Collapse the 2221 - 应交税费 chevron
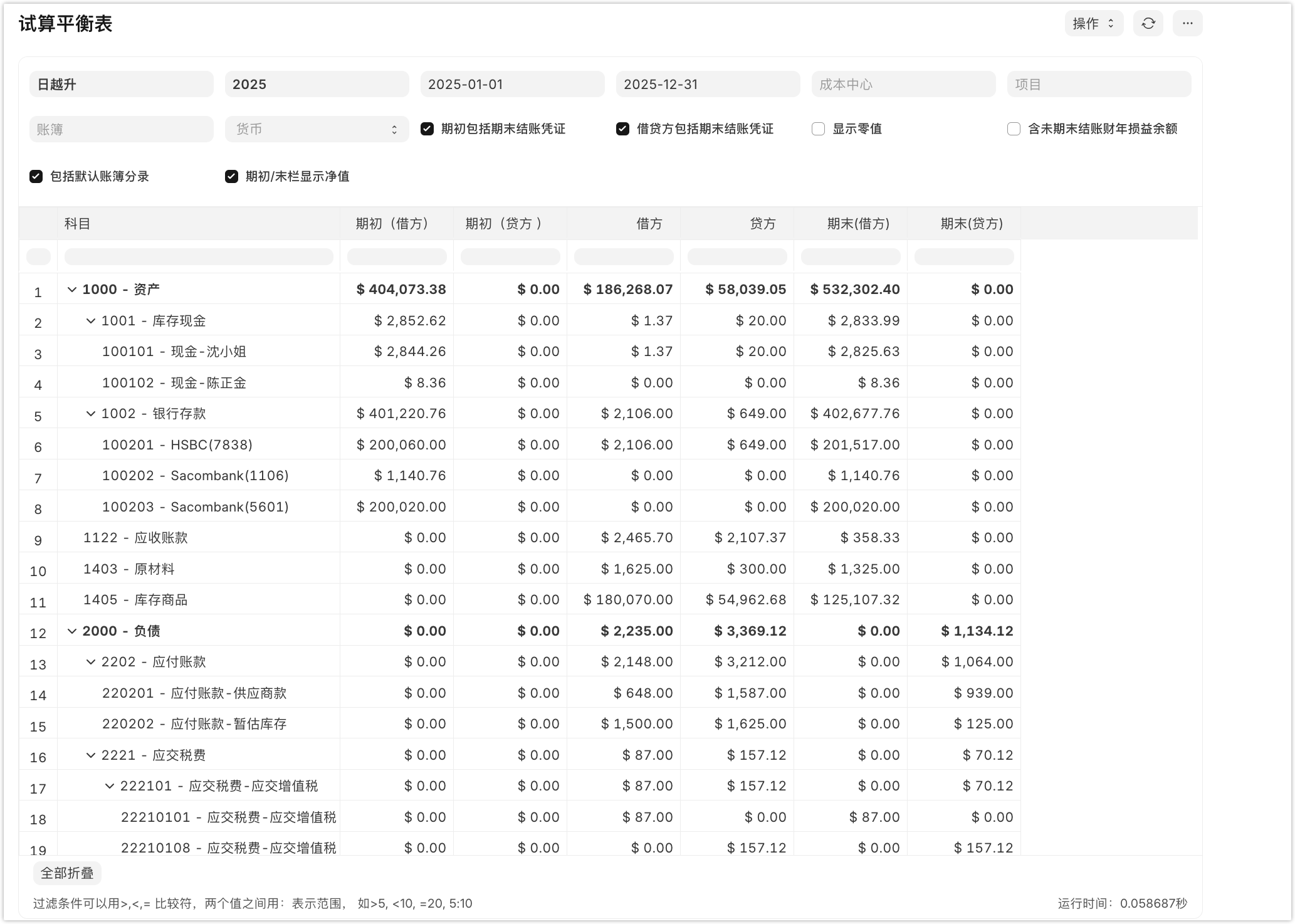The image size is (1295, 924). click(91, 755)
